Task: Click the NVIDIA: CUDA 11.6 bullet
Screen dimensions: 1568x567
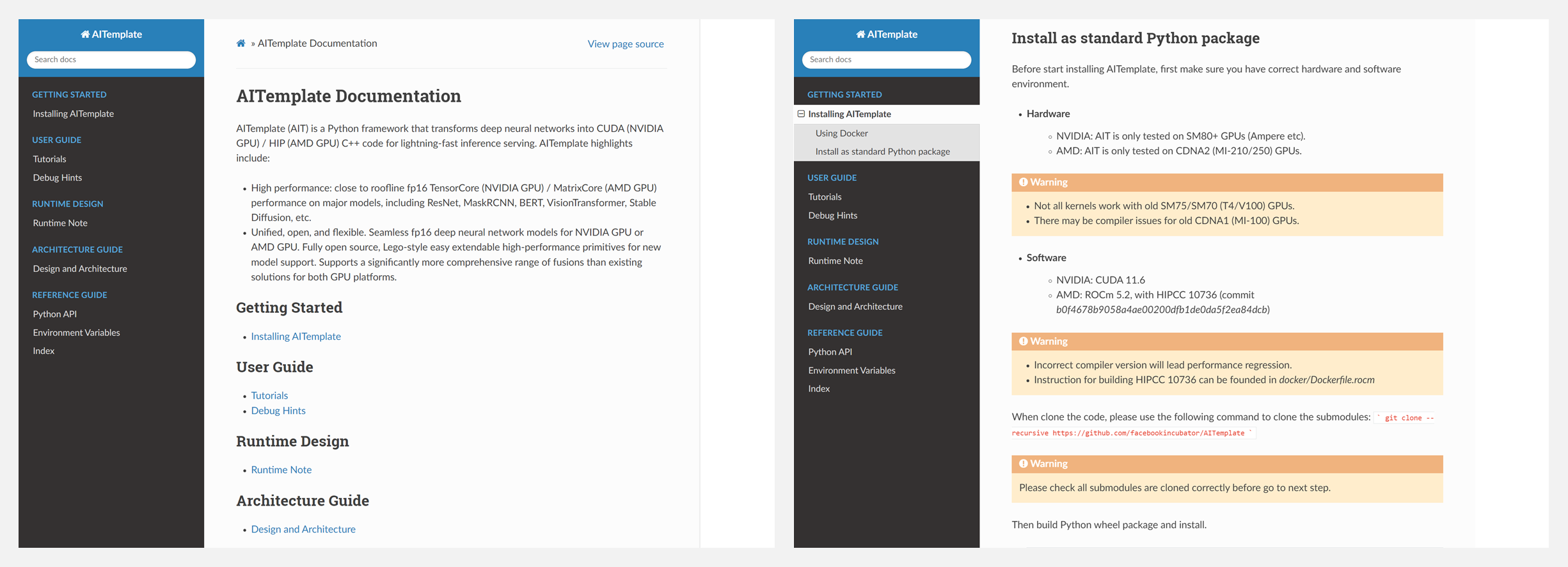Action: tap(1100, 280)
